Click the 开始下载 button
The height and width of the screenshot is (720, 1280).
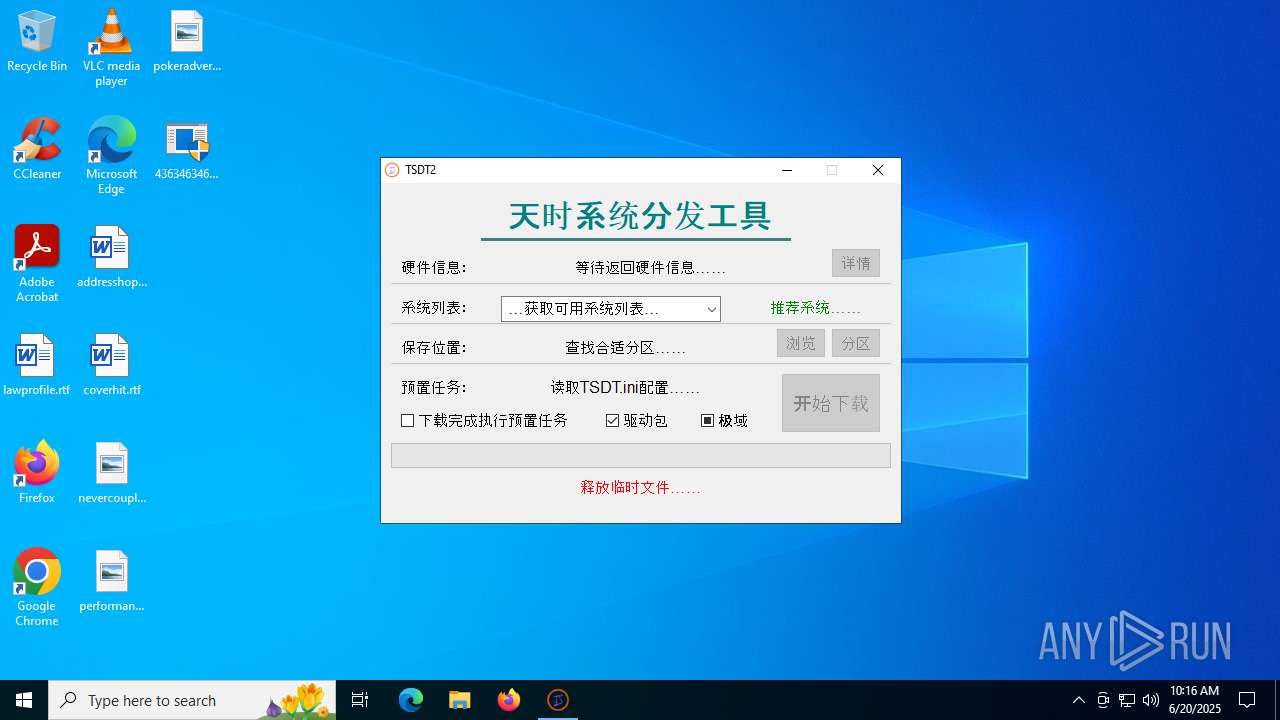(x=831, y=403)
